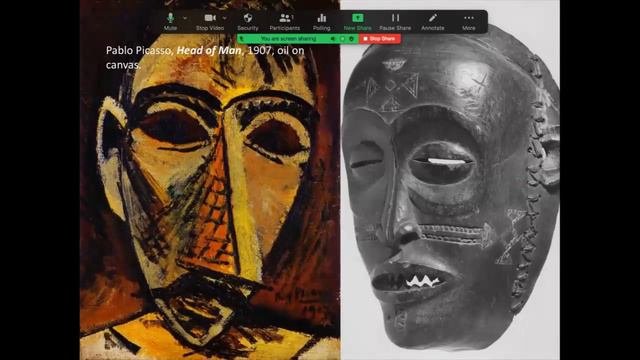Click the red Stop Share button
Screen dimensions: 640x360
coord(380,39)
